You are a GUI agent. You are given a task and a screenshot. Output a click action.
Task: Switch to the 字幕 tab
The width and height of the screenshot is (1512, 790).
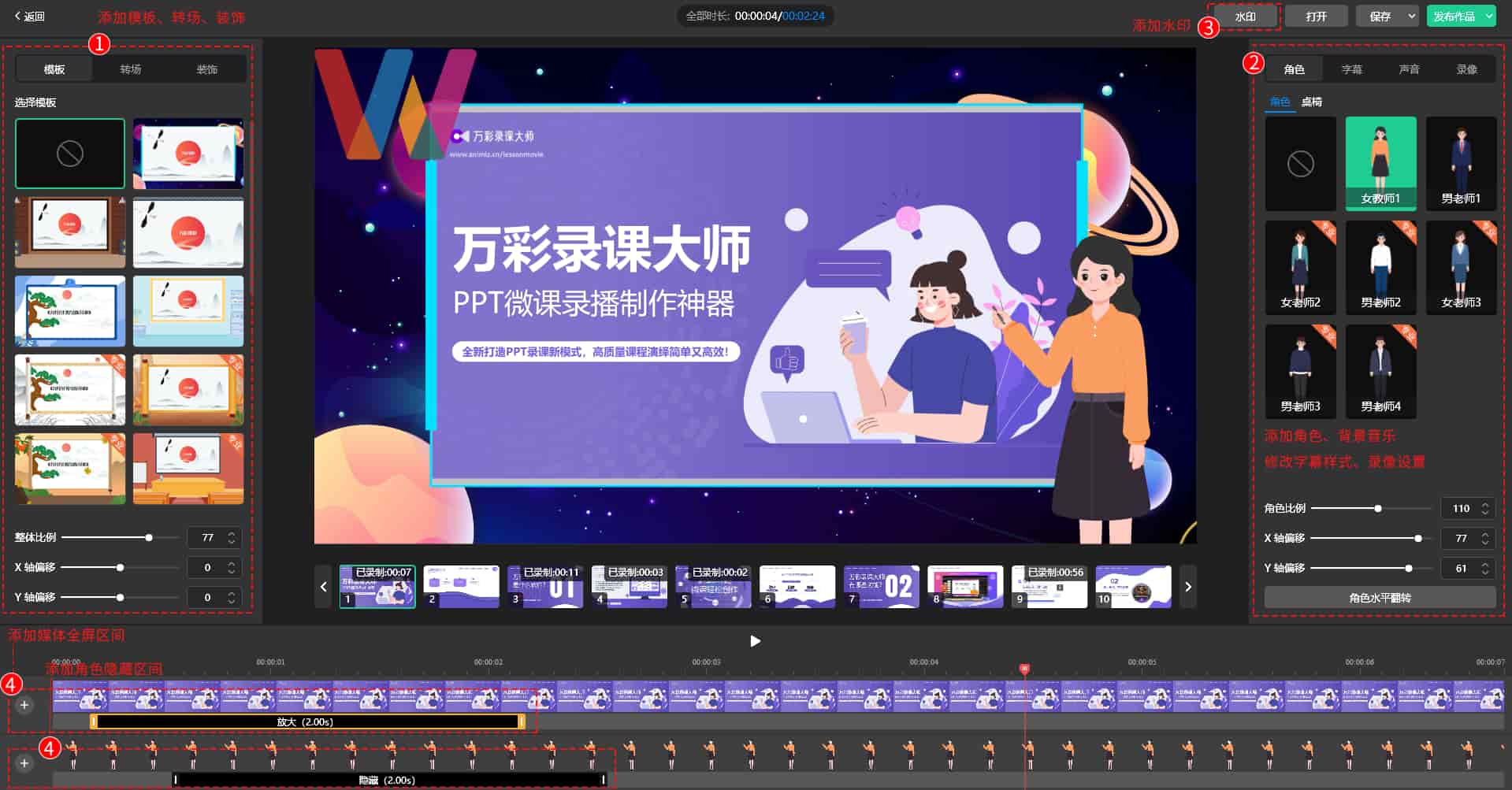(x=1351, y=69)
